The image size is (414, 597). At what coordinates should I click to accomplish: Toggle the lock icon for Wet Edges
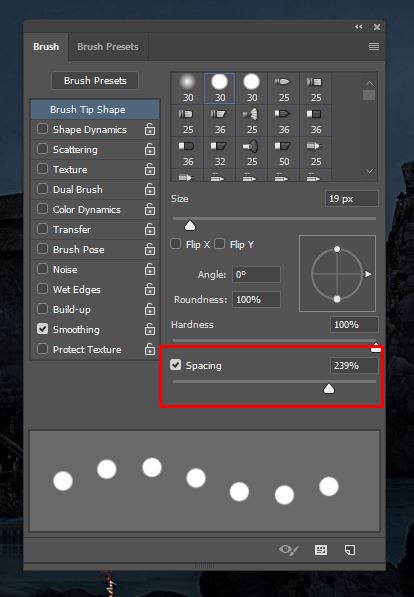pos(150,289)
